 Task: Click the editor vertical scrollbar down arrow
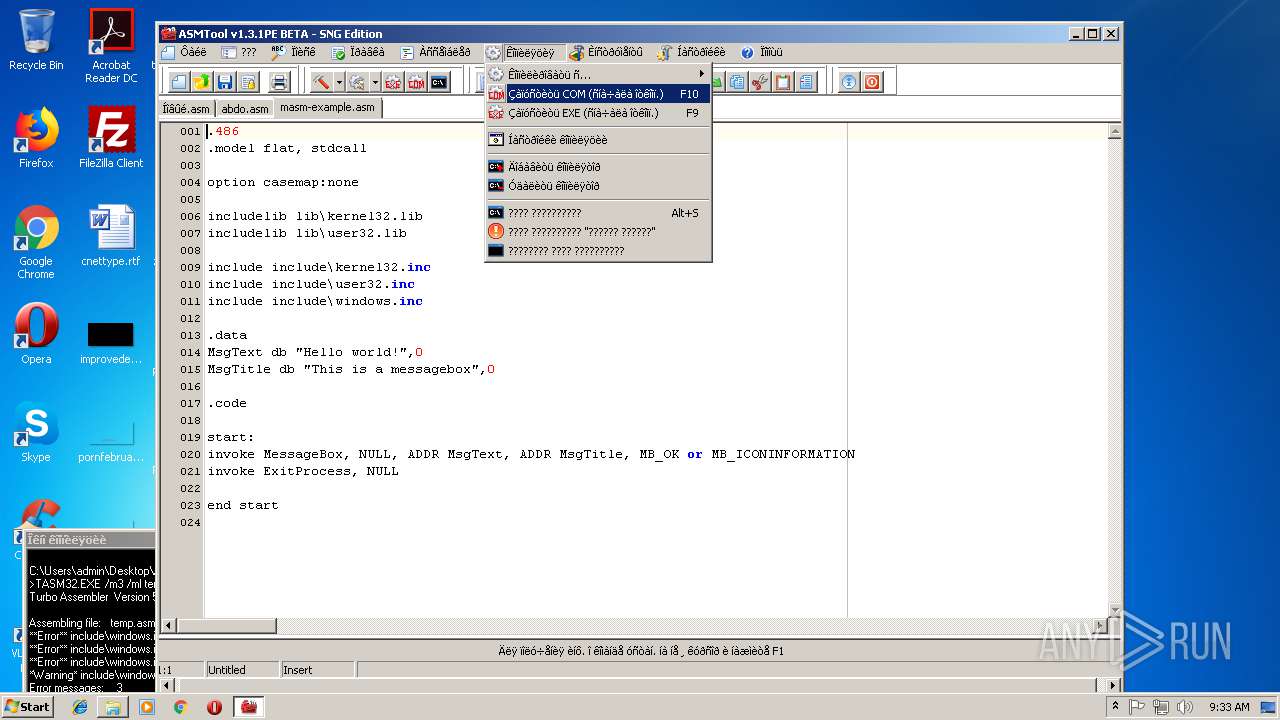1115,610
